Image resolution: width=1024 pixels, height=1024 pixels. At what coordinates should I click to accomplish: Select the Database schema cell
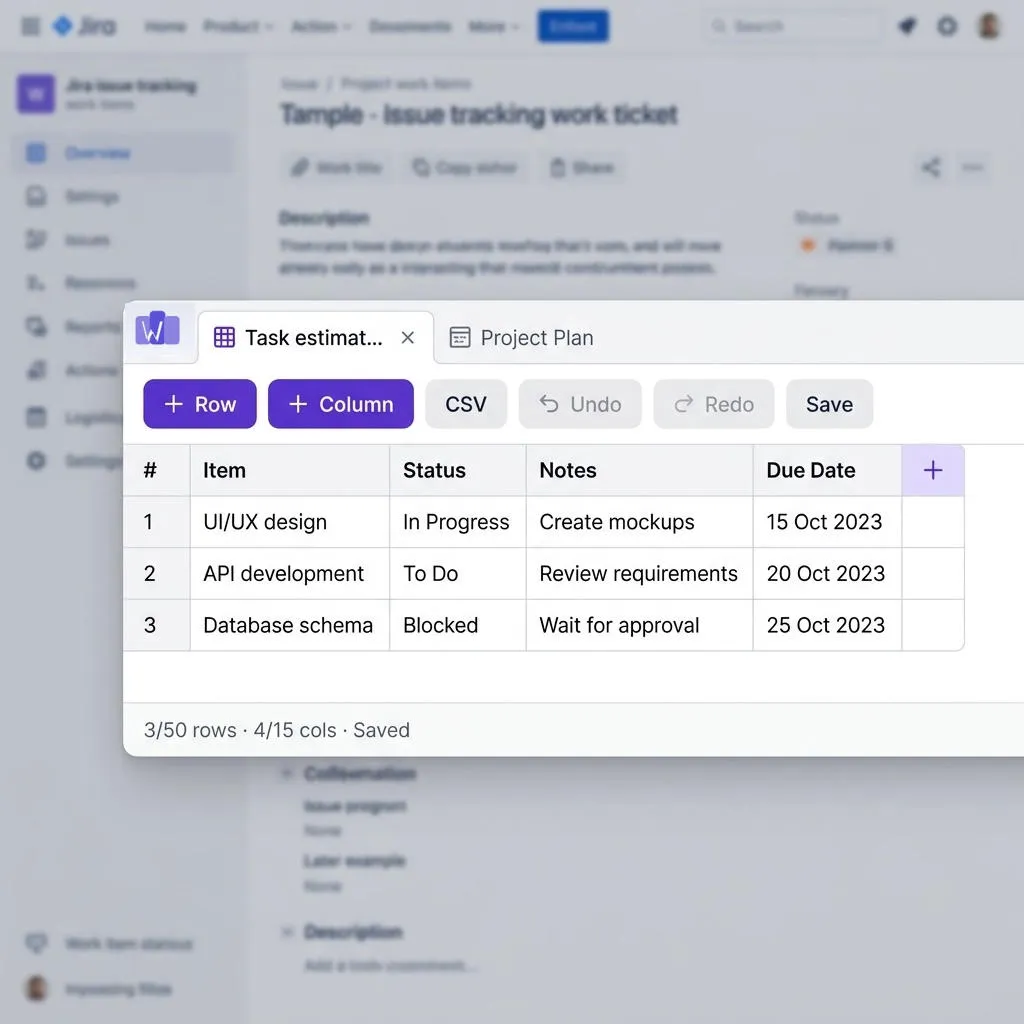point(289,625)
